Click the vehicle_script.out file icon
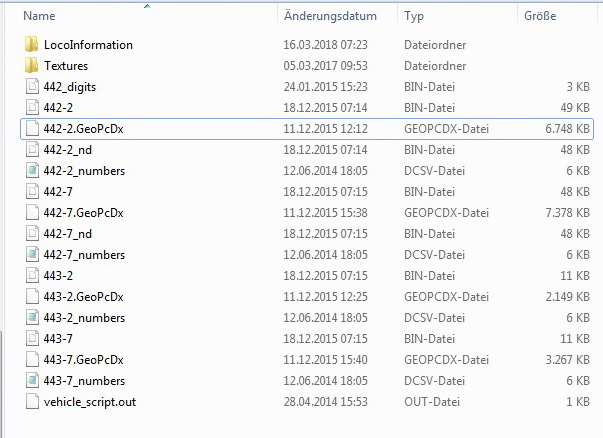 (30, 402)
